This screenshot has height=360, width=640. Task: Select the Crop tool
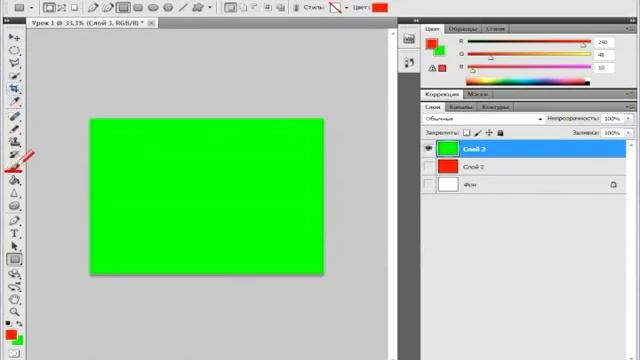click(14, 89)
